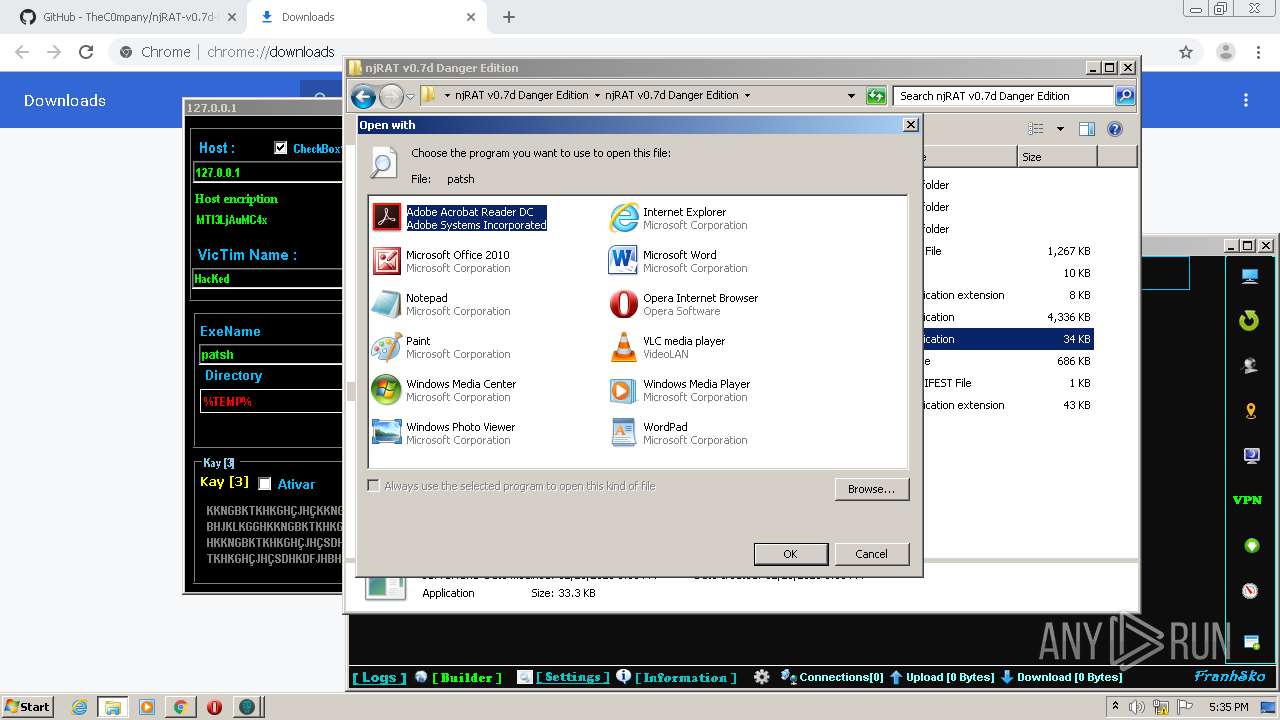1280x720 pixels.
Task: Click the VPN label in njRAT sidebar
Action: [1247, 500]
